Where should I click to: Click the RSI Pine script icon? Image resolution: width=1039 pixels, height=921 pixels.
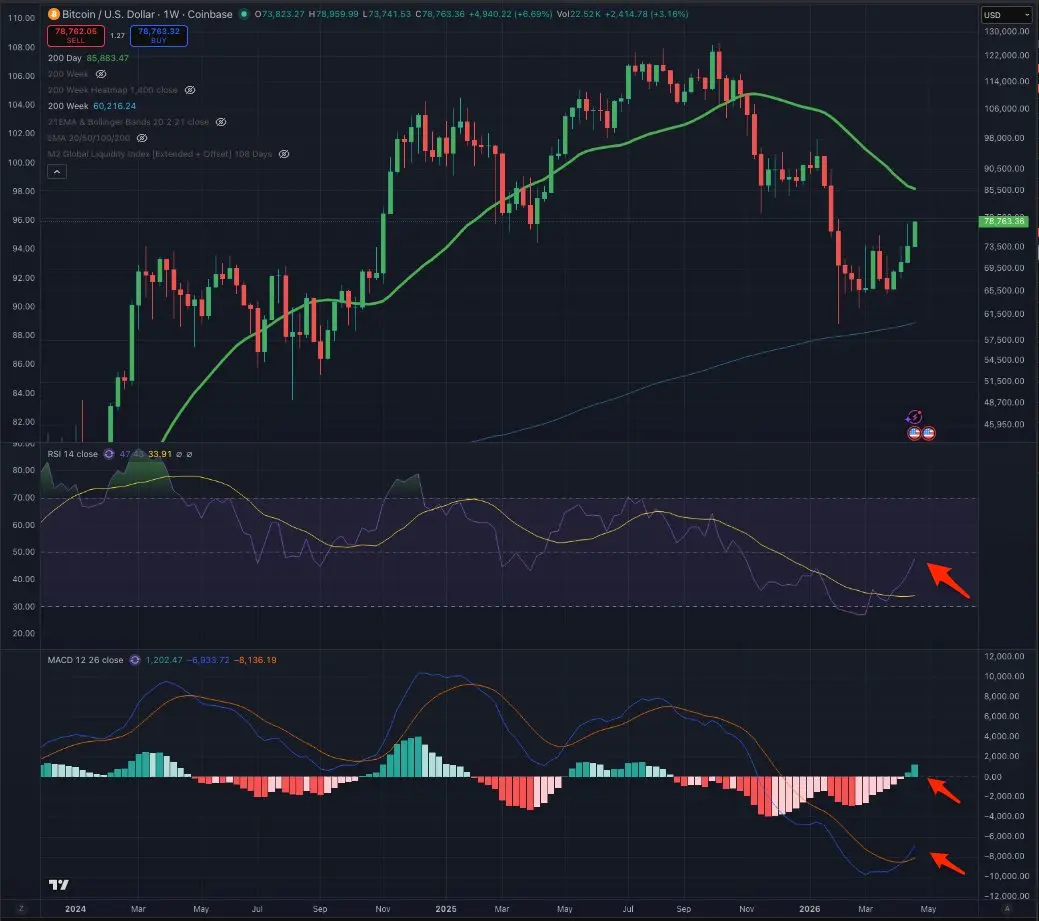click(x=109, y=454)
